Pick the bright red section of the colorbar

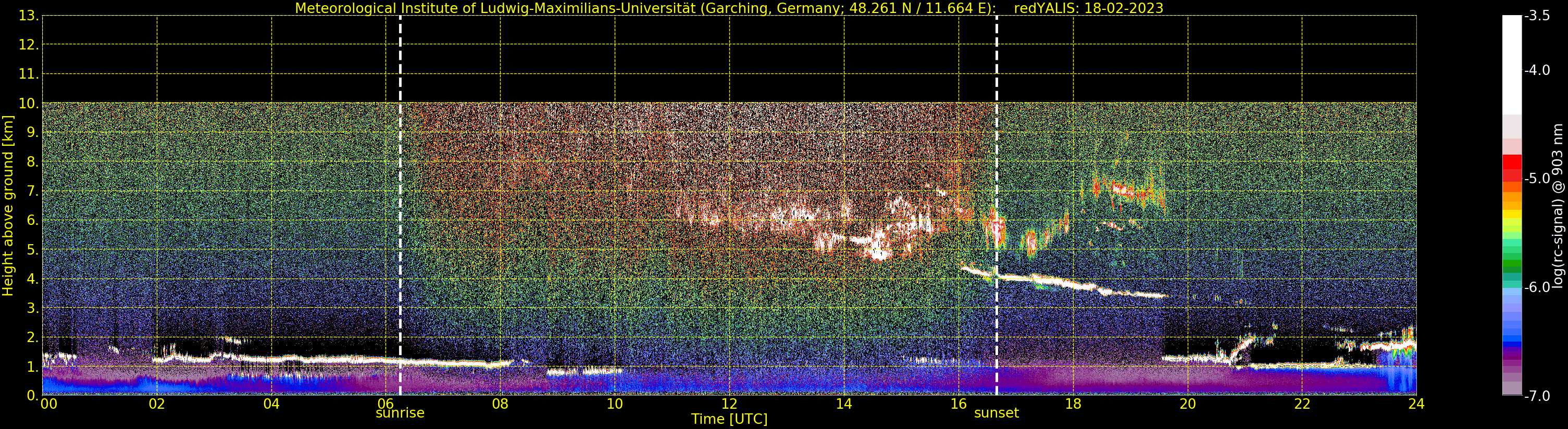(1512, 162)
